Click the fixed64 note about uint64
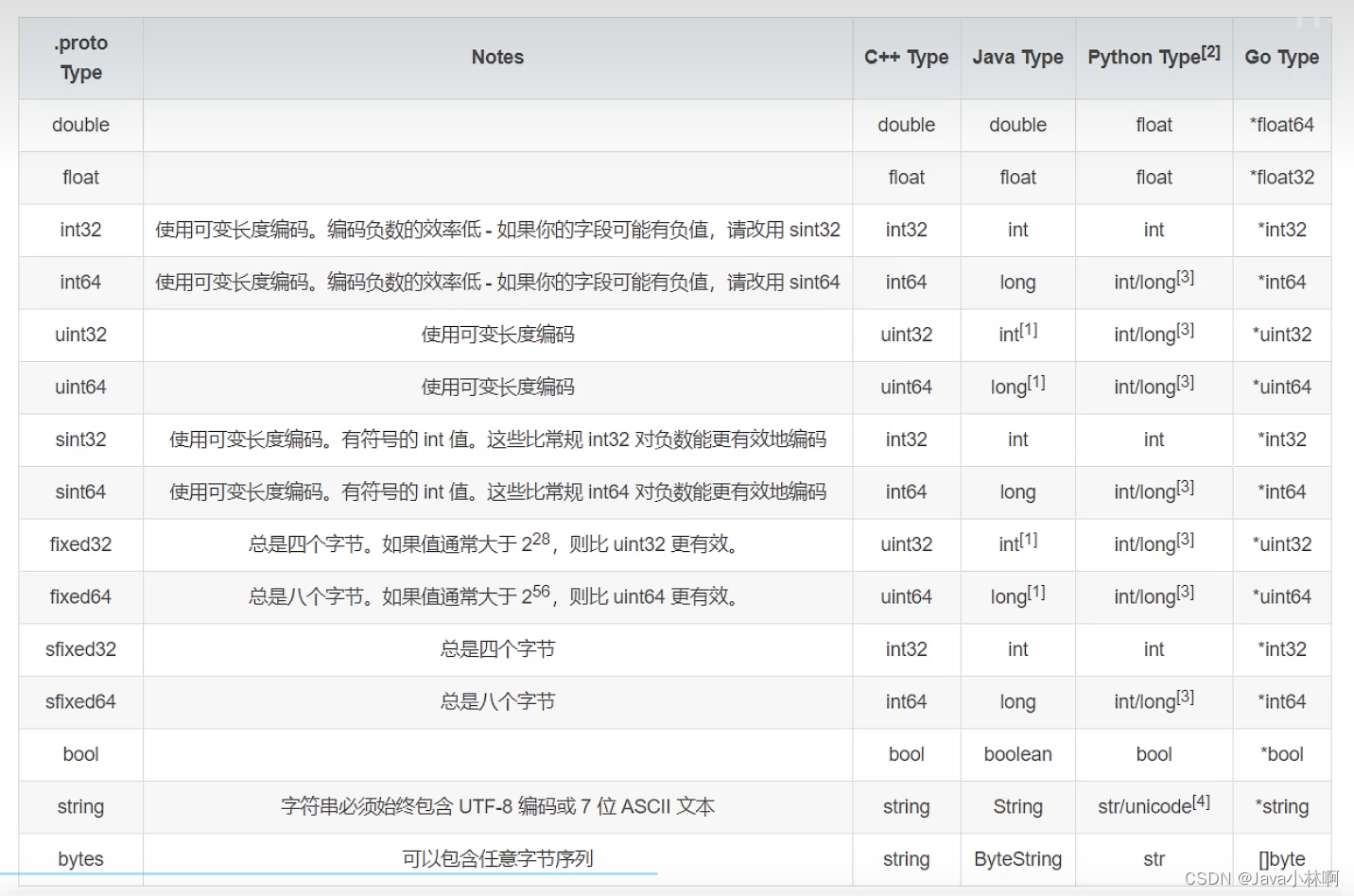Screen dimensions: 1354x896 click(x=497, y=597)
